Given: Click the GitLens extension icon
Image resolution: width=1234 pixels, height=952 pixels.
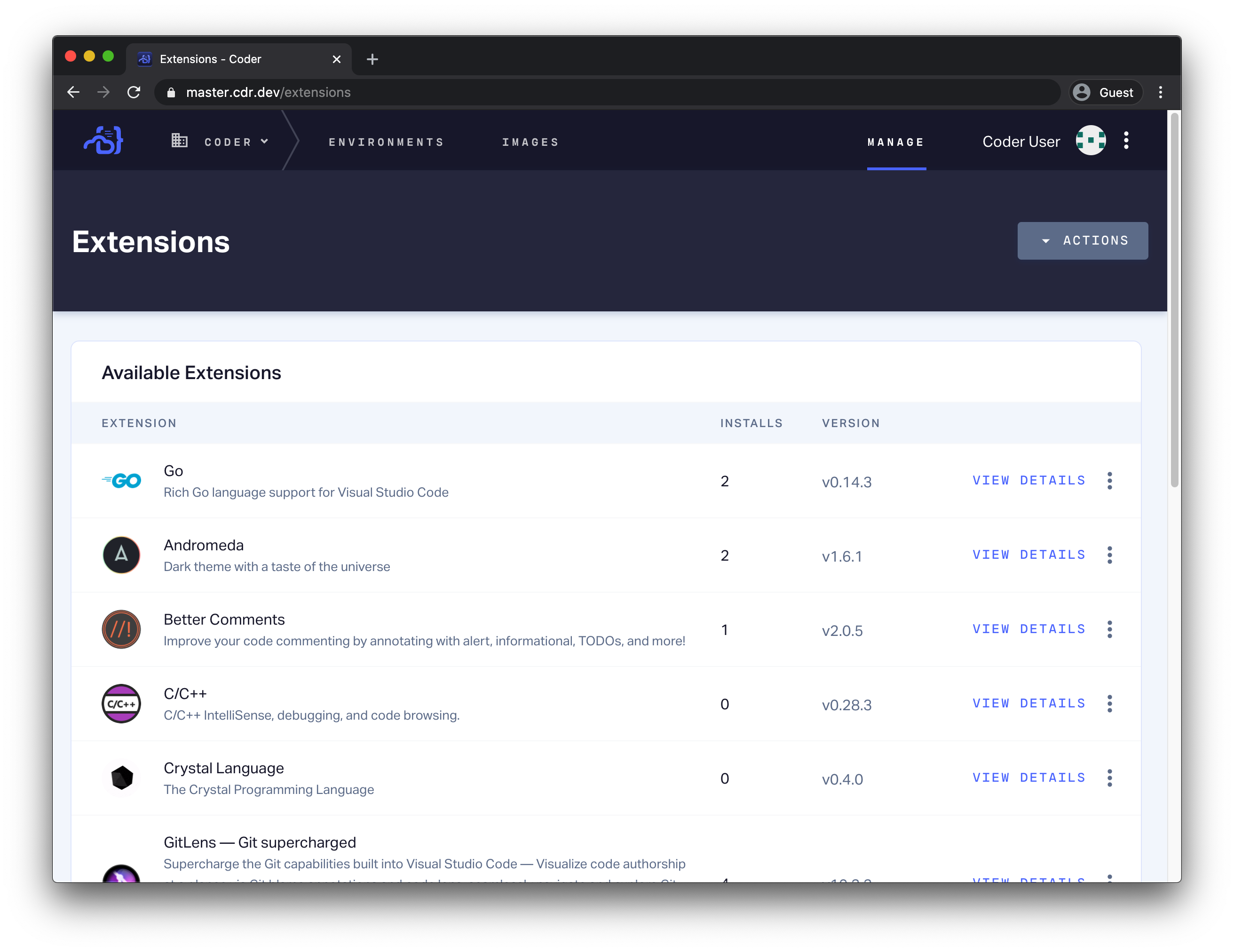Looking at the screenshot, I should [121, 873].
